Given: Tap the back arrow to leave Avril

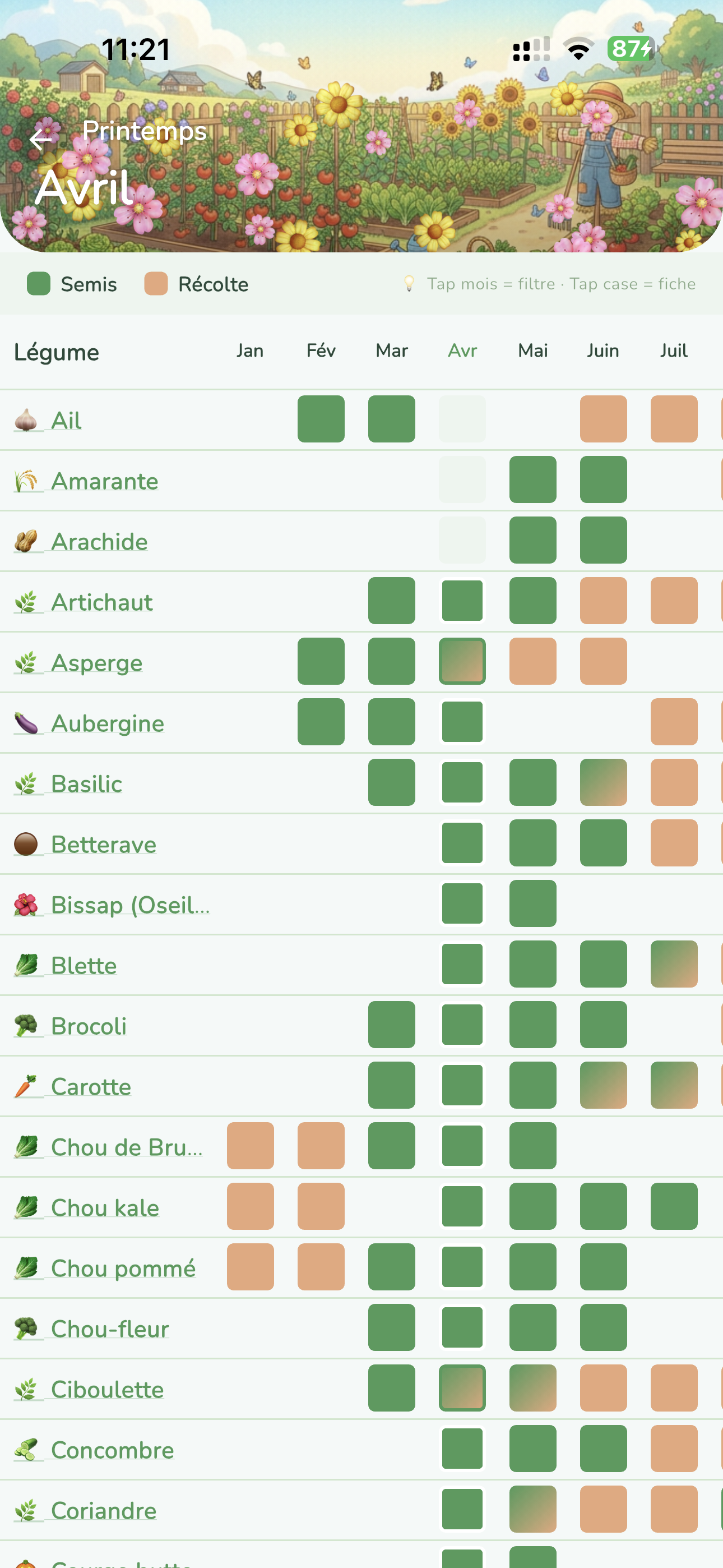Looking at the screenshot, I should tap(40, 140).
